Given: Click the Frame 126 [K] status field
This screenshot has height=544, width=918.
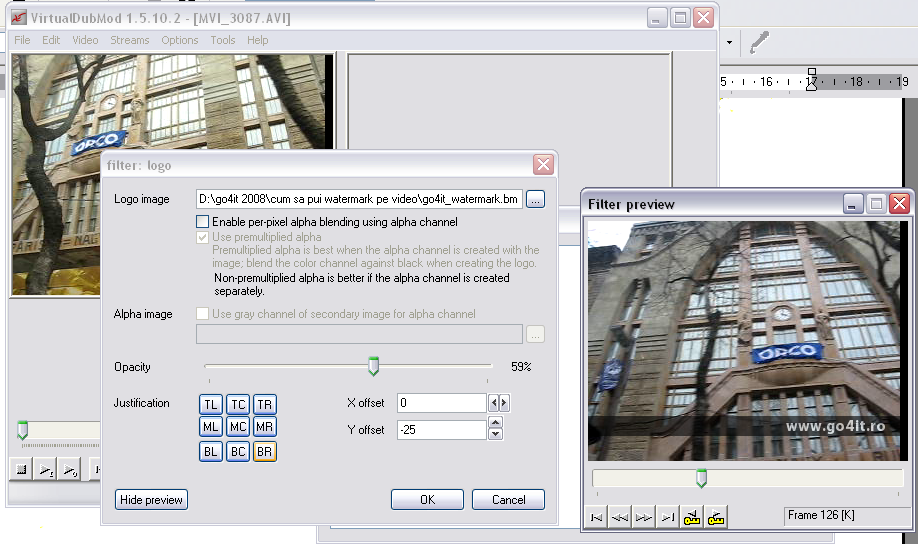Looking at the screenshot, I should tap(846, 515).
